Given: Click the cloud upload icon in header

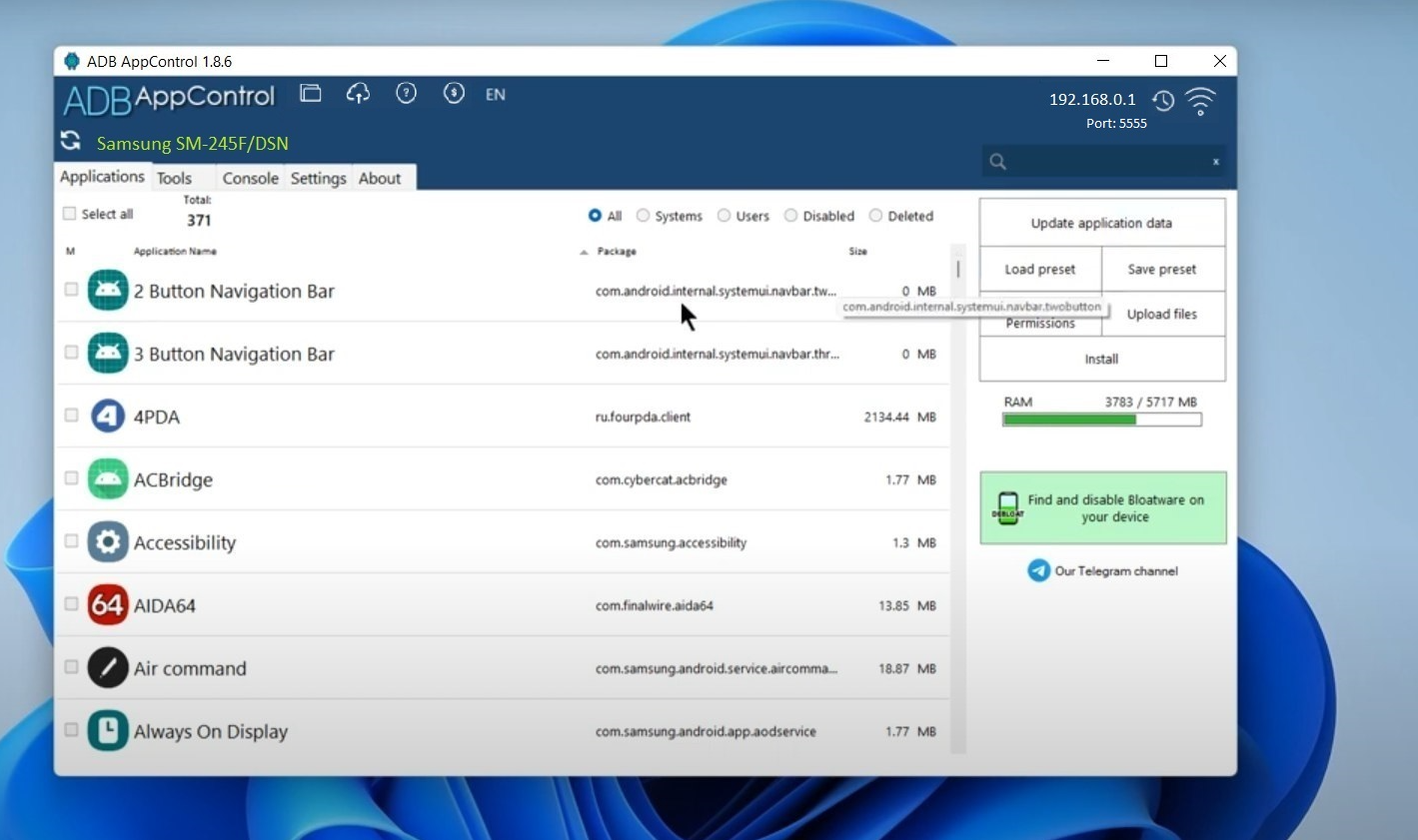Looking at the screenshot, I should (x=358, y=93).
